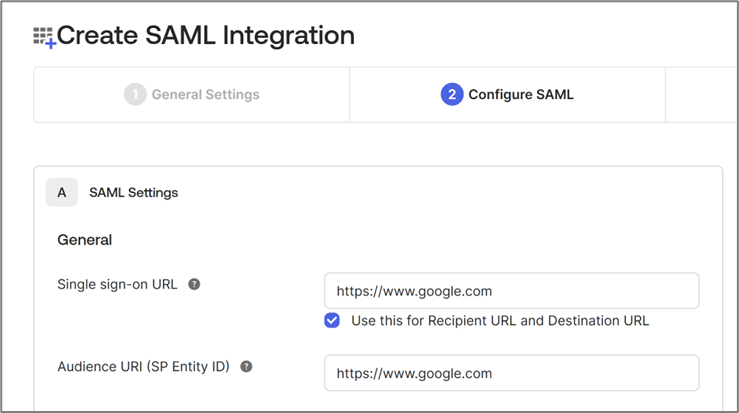Click the General subsection heading
This screenshot has width=739, height=413.
(85, 240)
